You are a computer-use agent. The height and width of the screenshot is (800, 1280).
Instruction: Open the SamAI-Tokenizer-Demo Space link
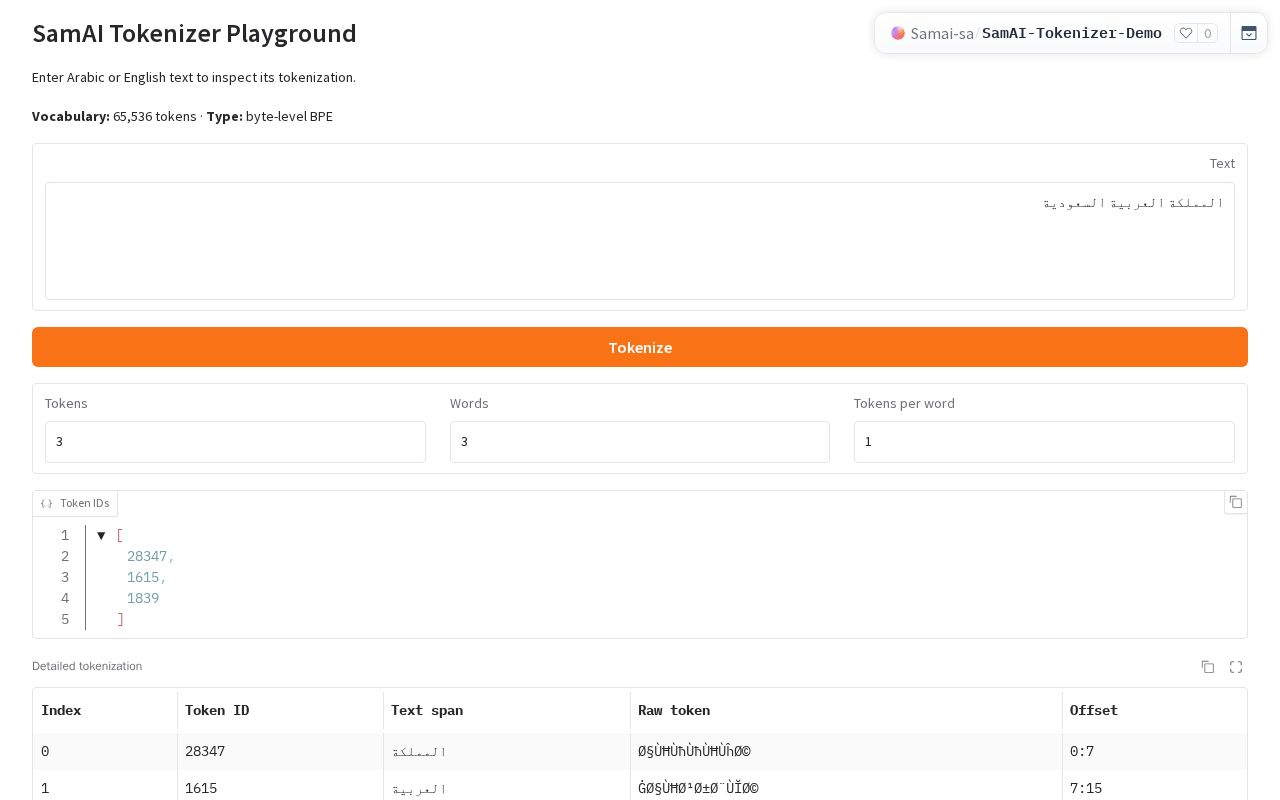[x=1072, y=33]
